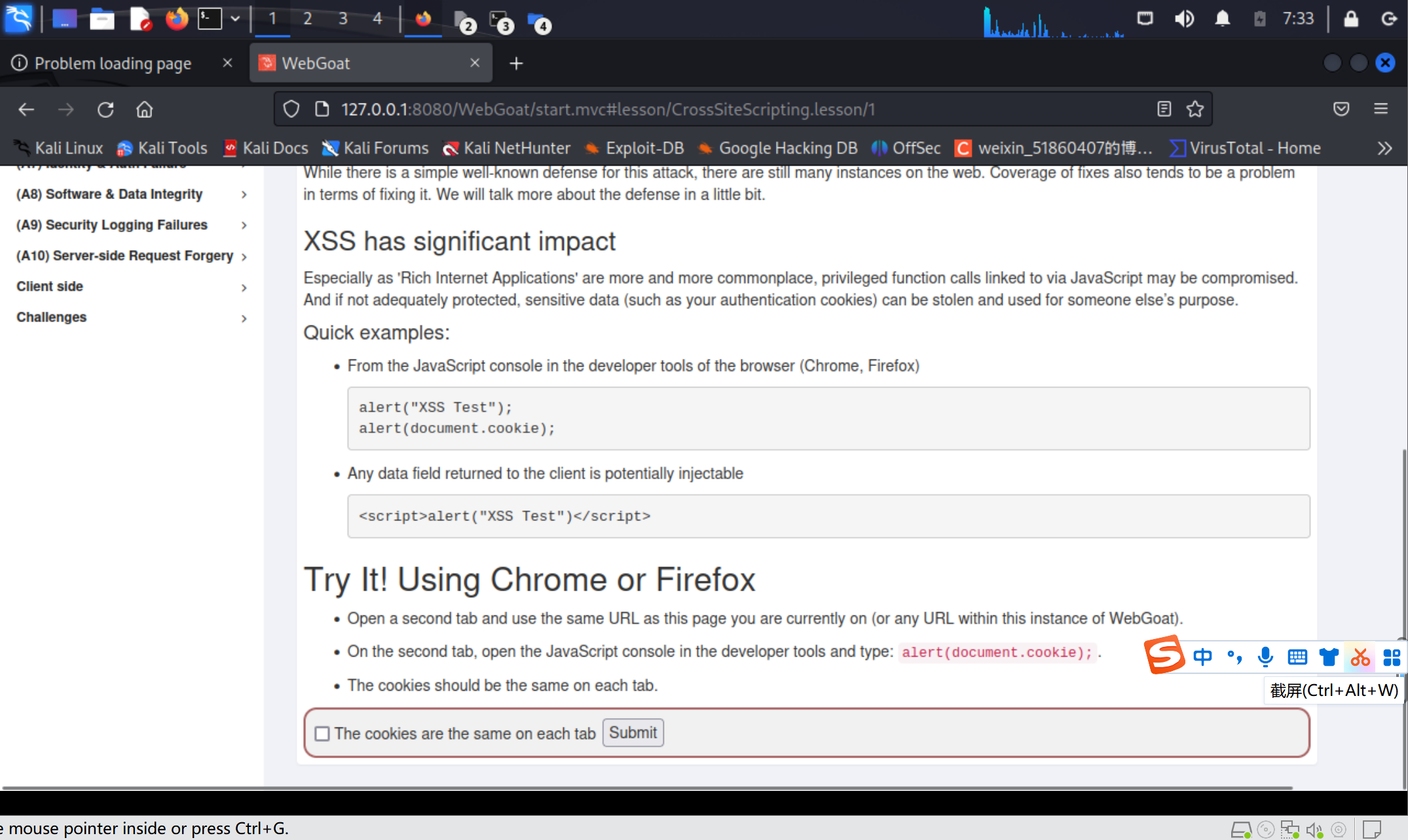
Task: Bookmark this page with the star
Action: [1195, 109]
